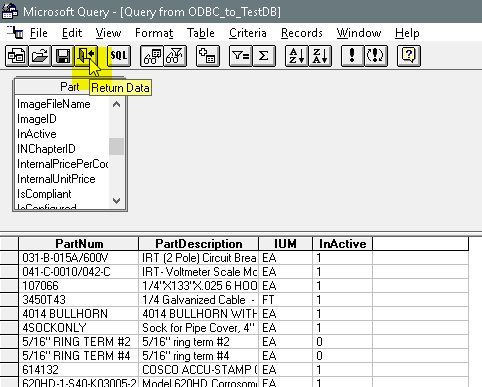Click the cell 614132

pyautogui.click(x=79, y=370)
